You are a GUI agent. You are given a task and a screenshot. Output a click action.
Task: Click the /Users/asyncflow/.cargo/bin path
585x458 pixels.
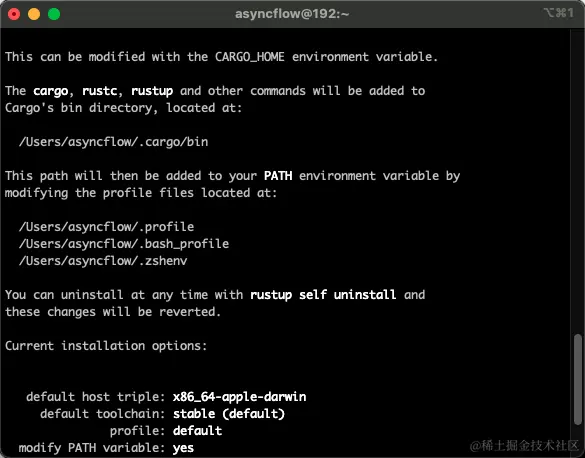(113, 142)
